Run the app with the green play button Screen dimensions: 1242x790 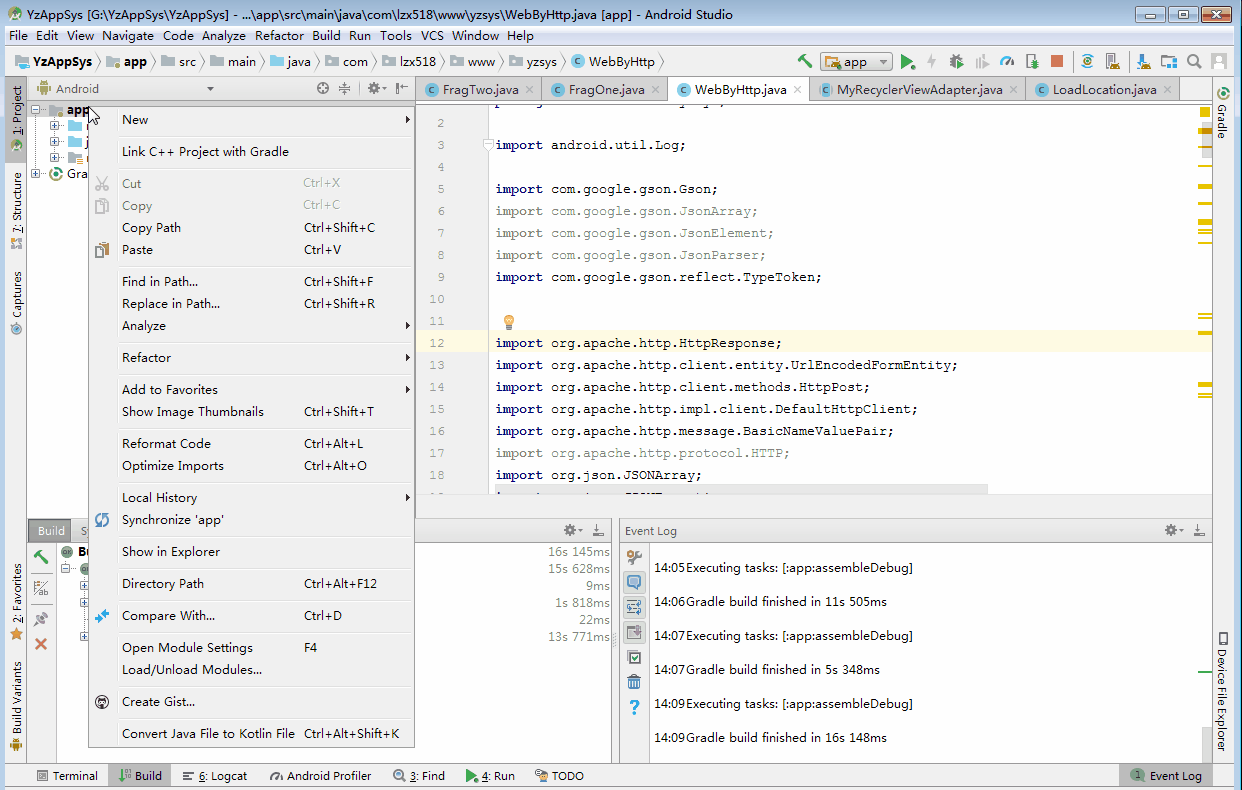pyautogui.click(x=907, y=61)
